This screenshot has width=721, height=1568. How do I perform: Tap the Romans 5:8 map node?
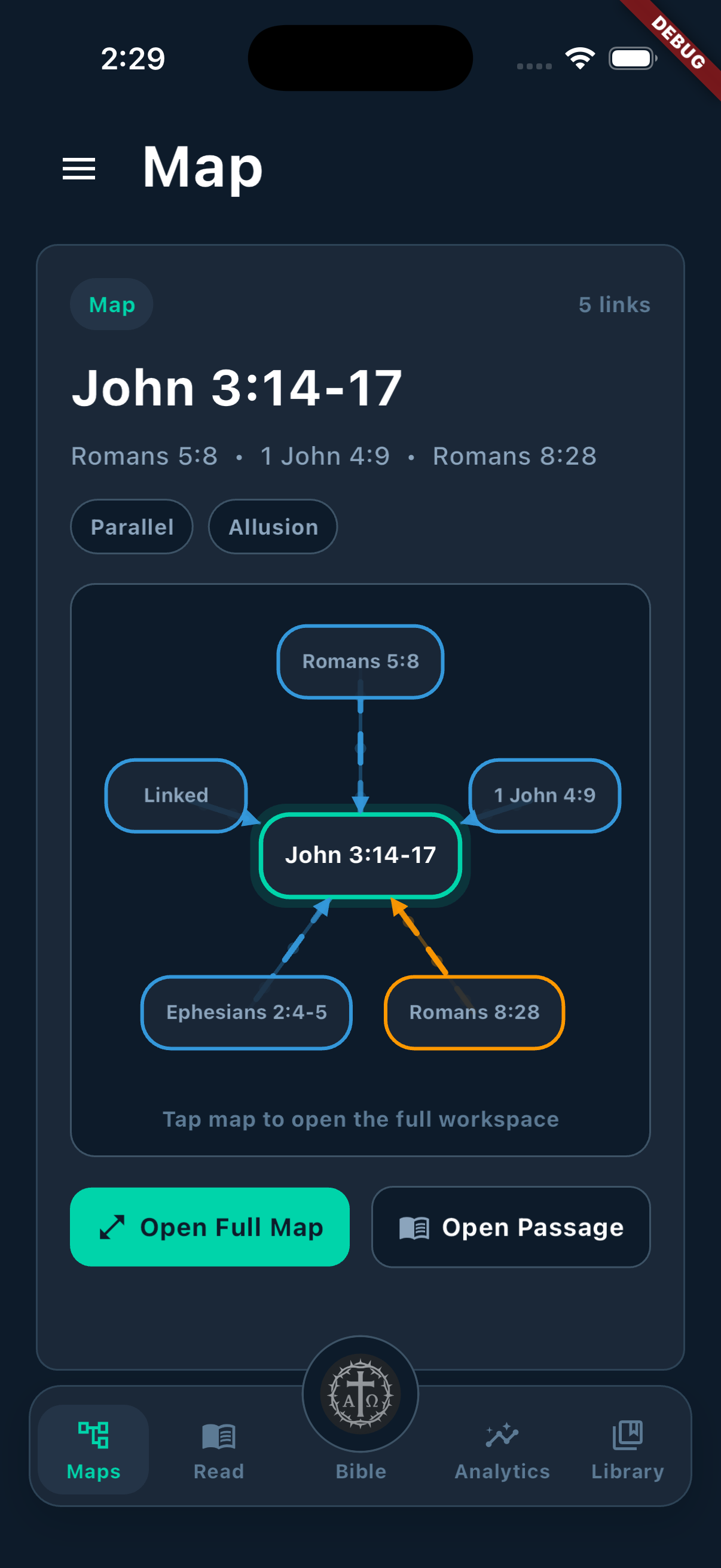(360, 661)
